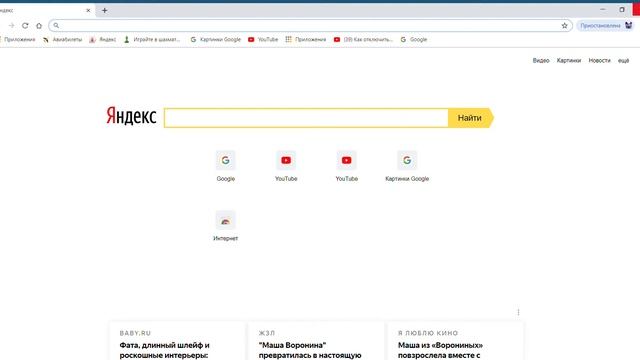Focus the Yandex search input field
Image resolution: width=640 pixels, height=360 pixels.
[306, 118]
